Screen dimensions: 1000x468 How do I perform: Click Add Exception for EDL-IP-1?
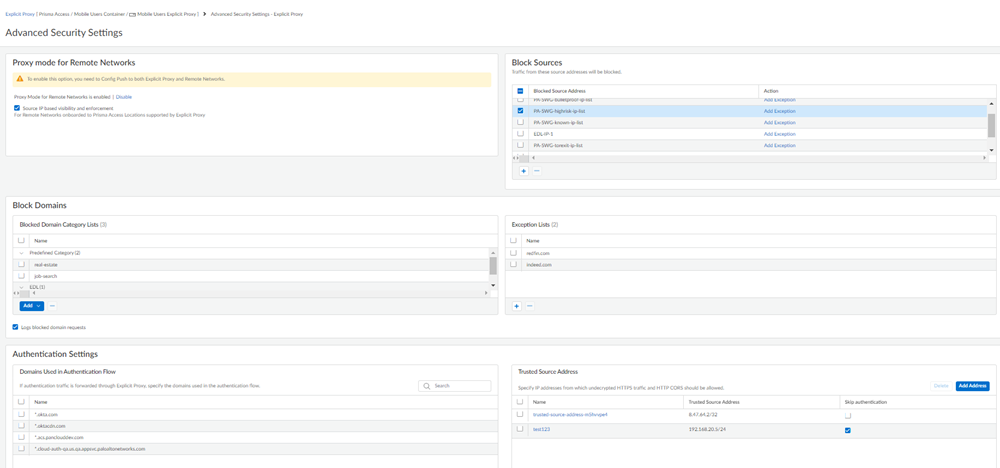tap(779, 134)
